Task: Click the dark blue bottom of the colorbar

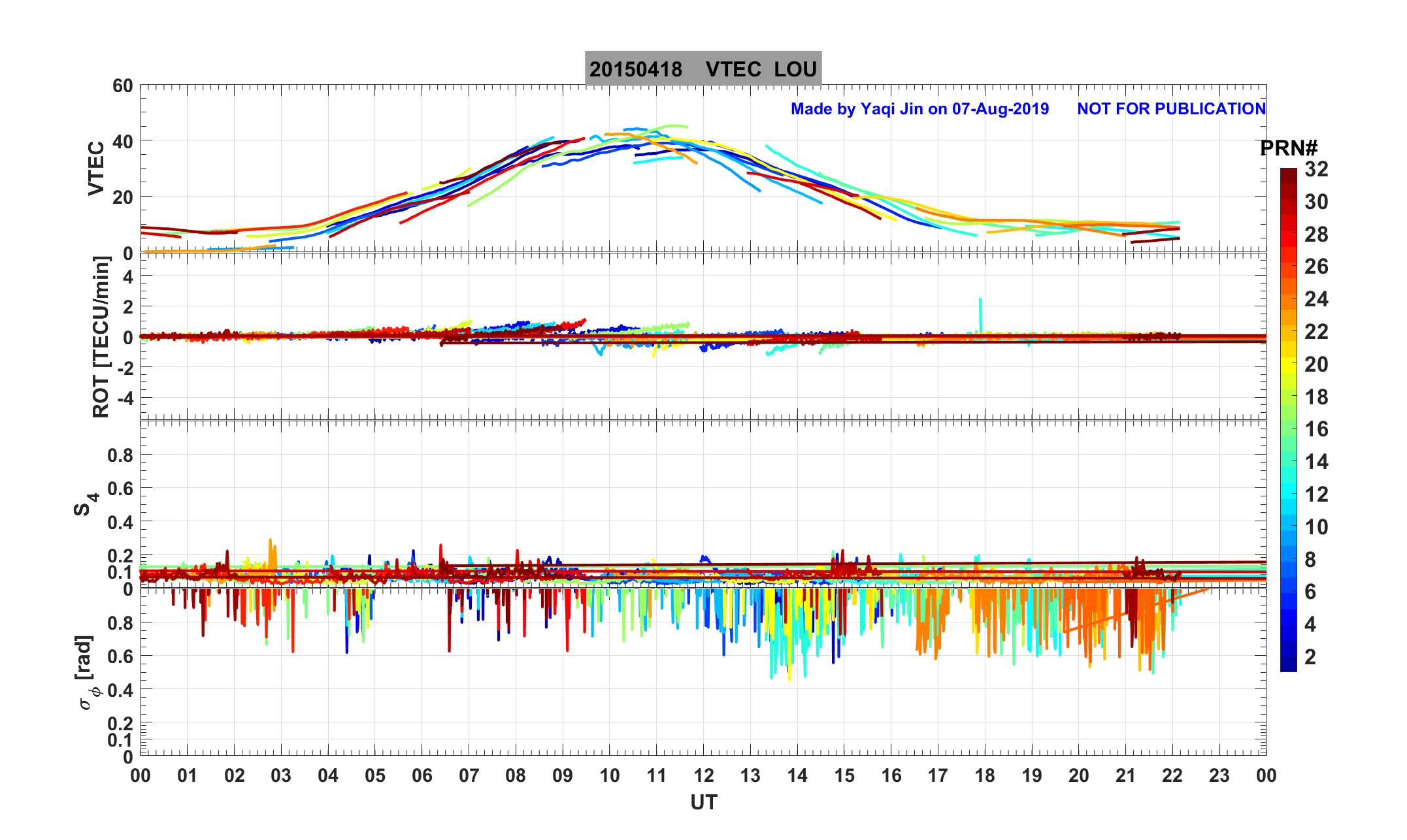Action: [1288, 663]
